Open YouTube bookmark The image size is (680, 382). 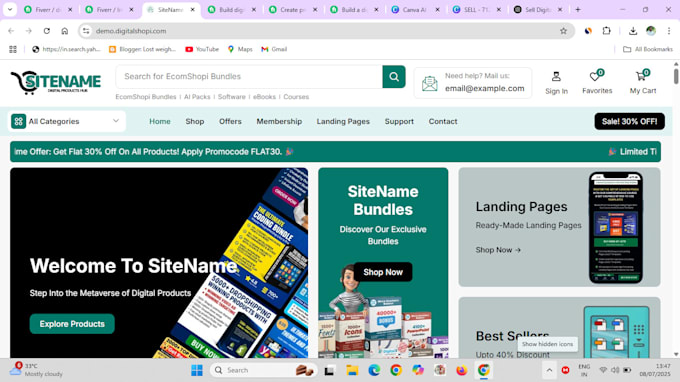coord(202,49)
